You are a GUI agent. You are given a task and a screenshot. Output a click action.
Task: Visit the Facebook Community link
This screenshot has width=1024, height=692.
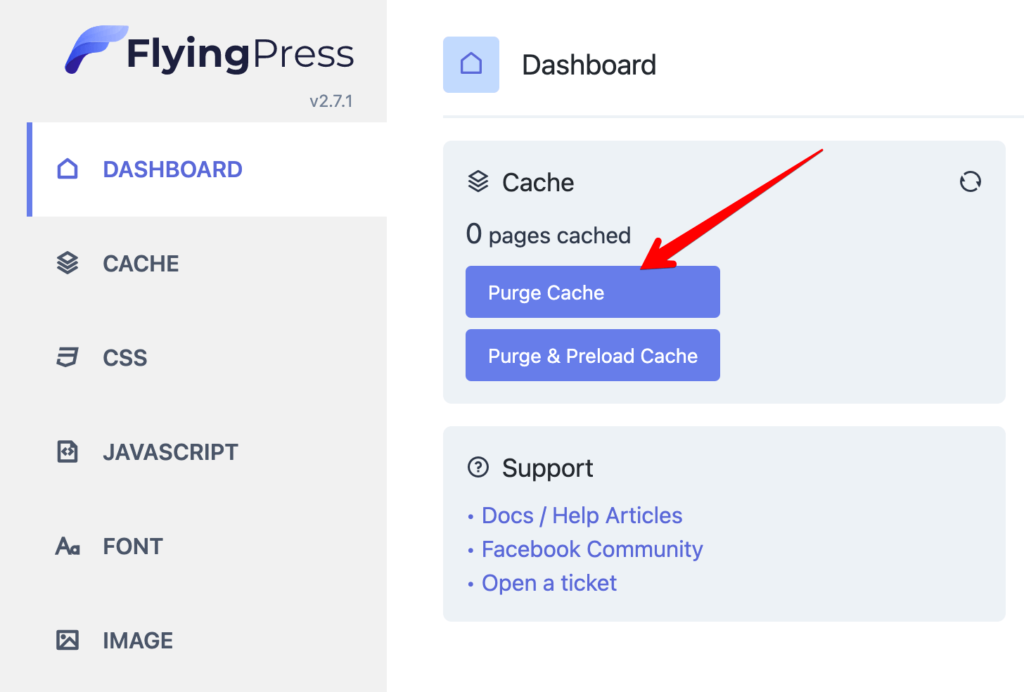(x=591, y=549)
